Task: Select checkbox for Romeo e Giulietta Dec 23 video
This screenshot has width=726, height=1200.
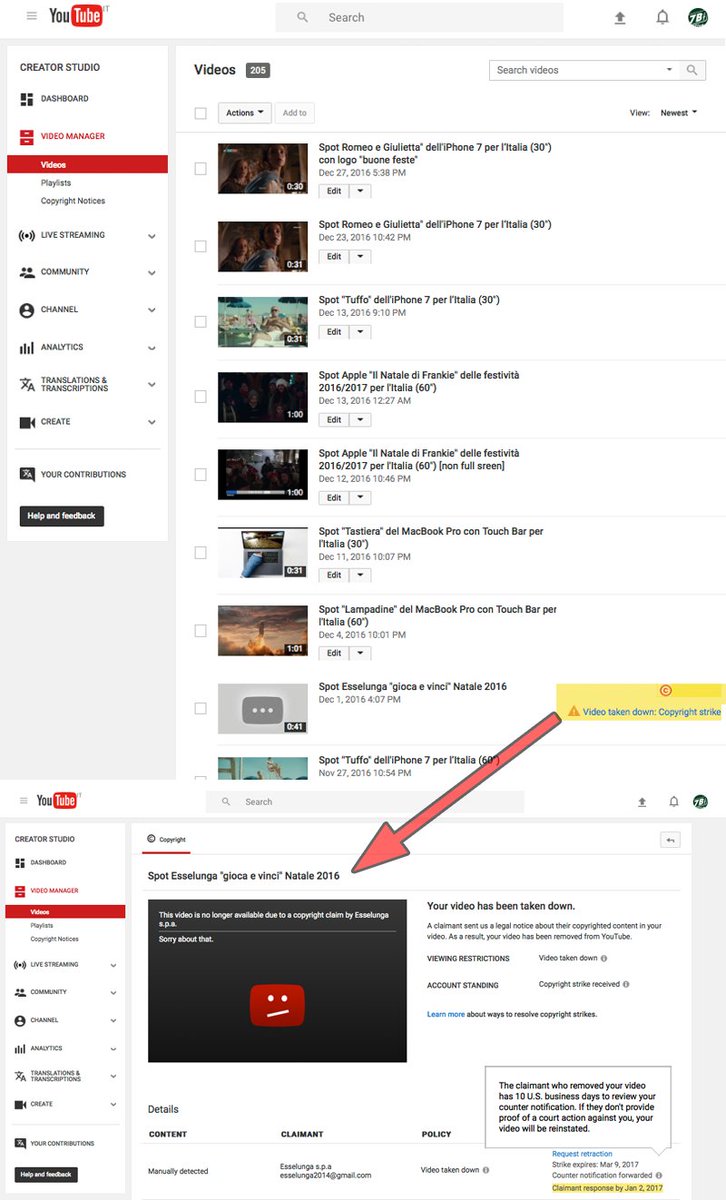Action: coord(200,246)
